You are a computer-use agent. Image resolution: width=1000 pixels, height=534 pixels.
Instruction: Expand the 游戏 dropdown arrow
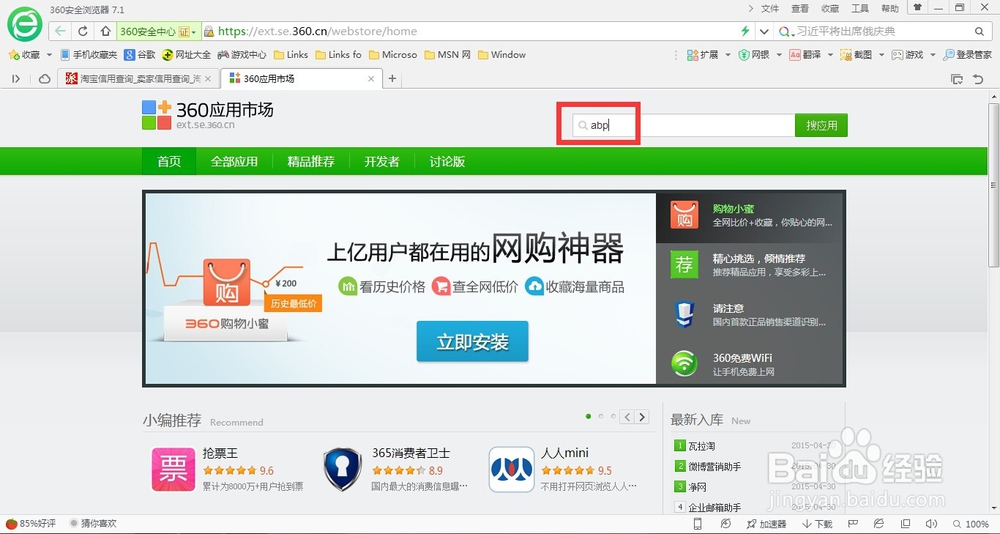pyautogui.click(x=932, y=55)
